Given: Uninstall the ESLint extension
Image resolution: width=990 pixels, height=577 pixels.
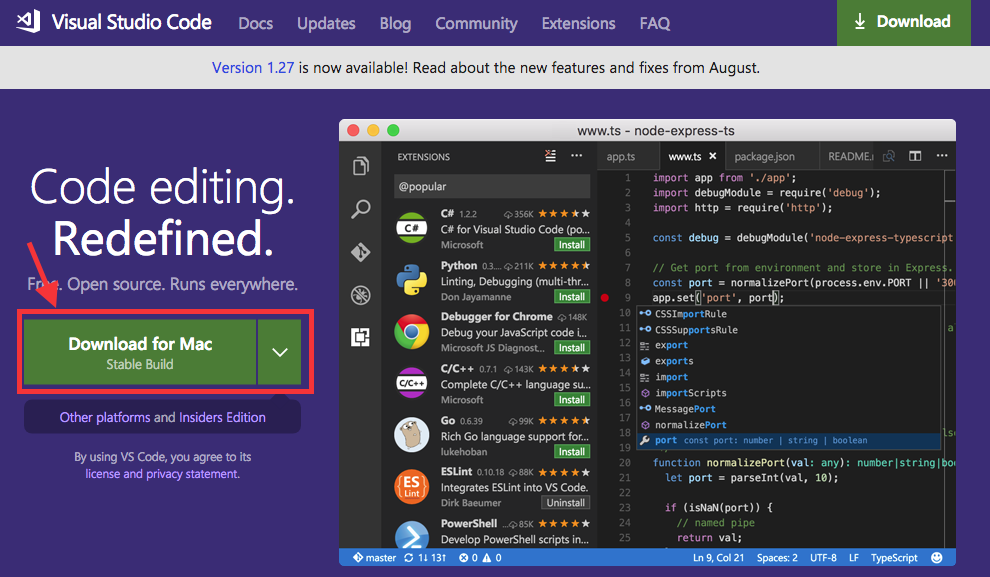Looking at the screenshot, I should coord(565,502).
